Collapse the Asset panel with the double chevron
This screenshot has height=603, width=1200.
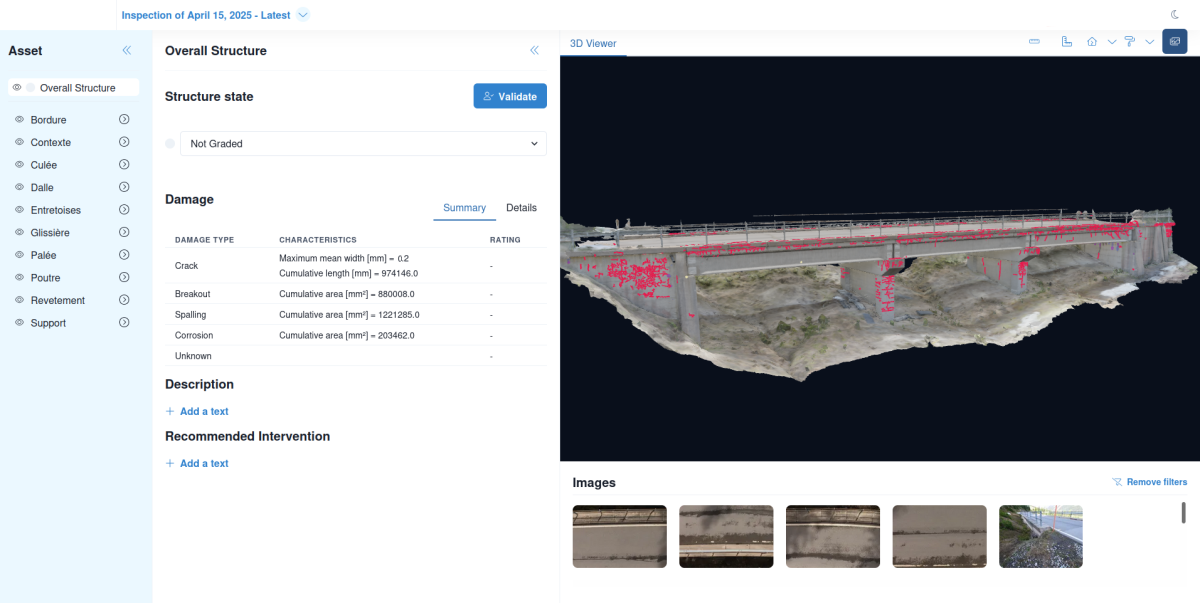[x=127, y=50]
